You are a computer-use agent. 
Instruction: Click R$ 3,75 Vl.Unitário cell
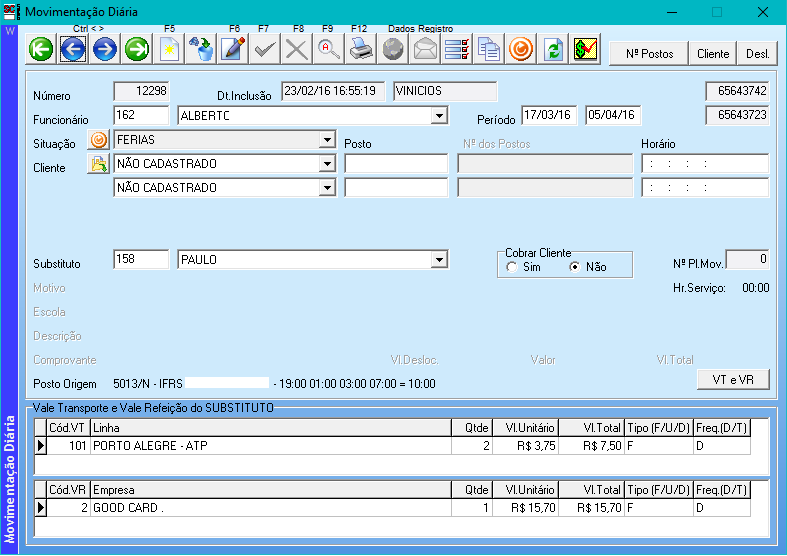[526, 446]
